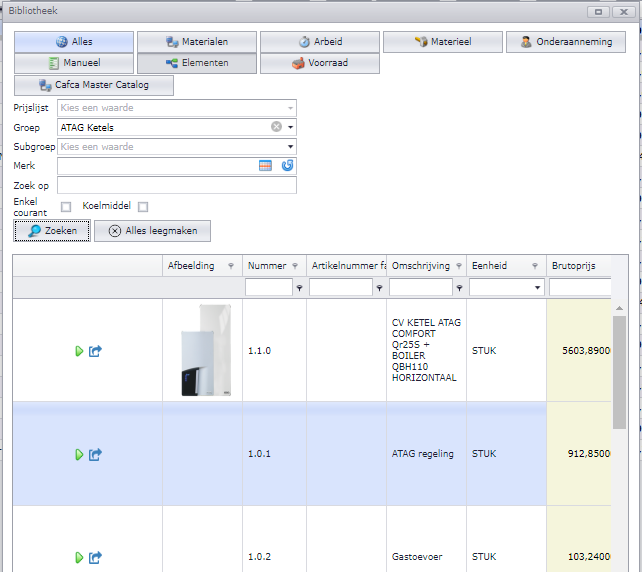Screen dimensions: 642x572
Task: Click green play arrow for row 1.1.0
Action: [x=79, y=351]
